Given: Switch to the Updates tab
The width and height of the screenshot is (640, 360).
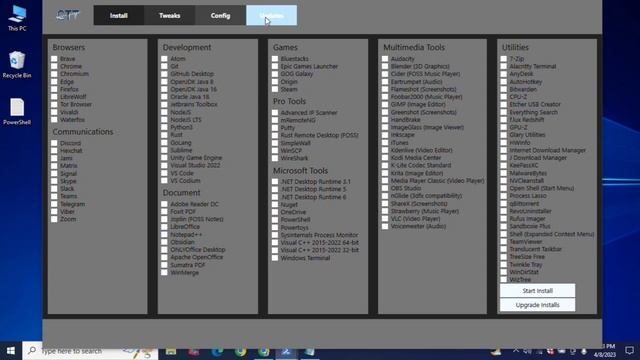Looking at the screenshot, I should point(271,16).
